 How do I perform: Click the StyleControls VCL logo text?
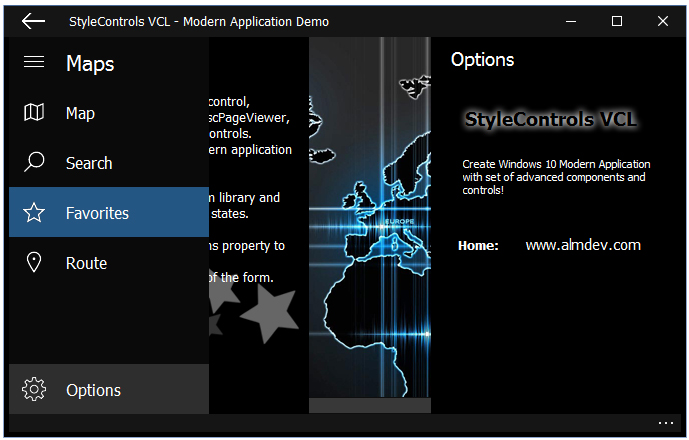pyautogui.click(x=551, y=120)
